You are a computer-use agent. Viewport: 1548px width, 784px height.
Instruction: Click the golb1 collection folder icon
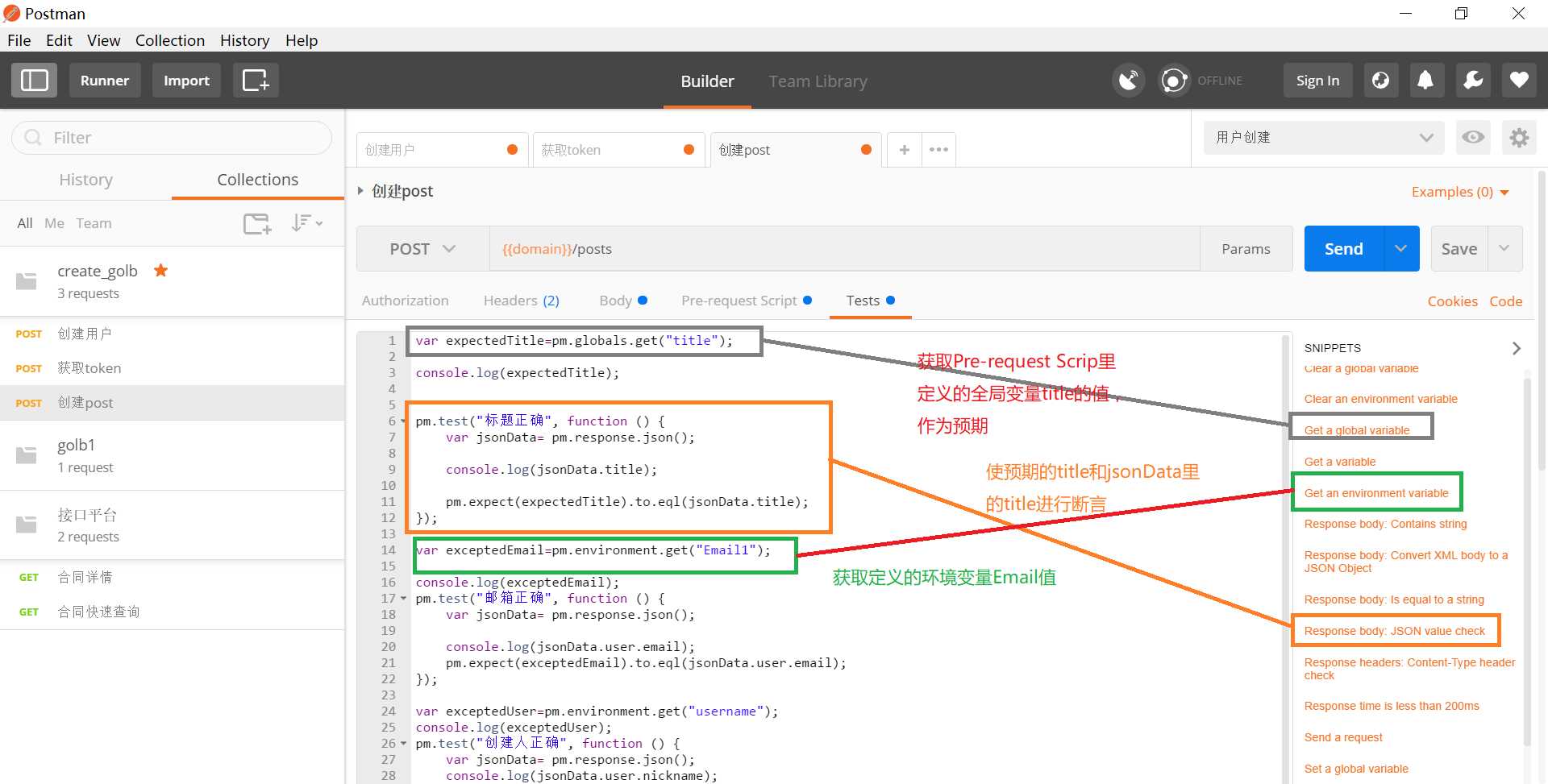[27, 455]
